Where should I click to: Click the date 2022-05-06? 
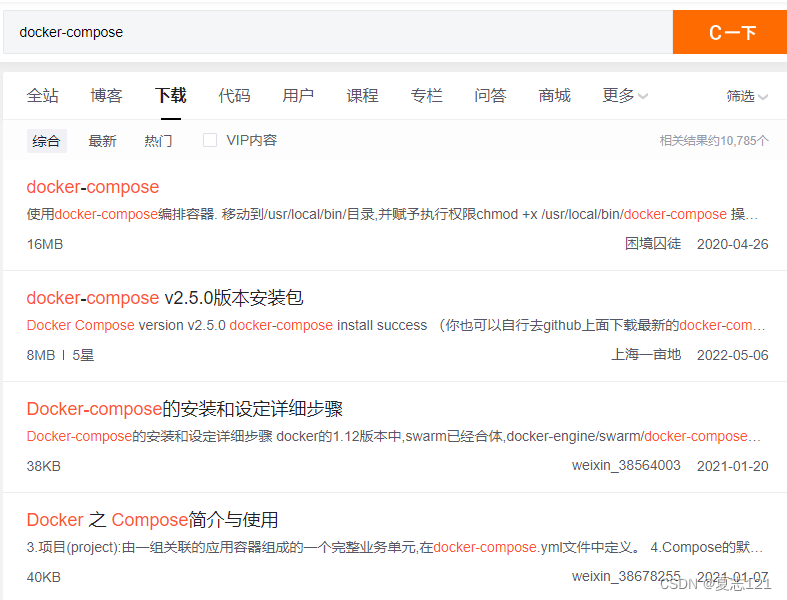point(732,355)
